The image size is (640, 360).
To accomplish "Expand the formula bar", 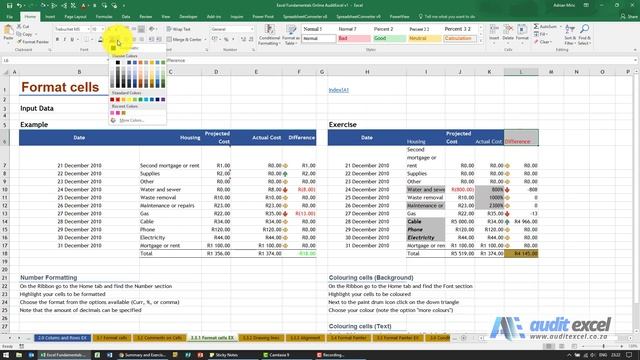I will click(636, 60).
